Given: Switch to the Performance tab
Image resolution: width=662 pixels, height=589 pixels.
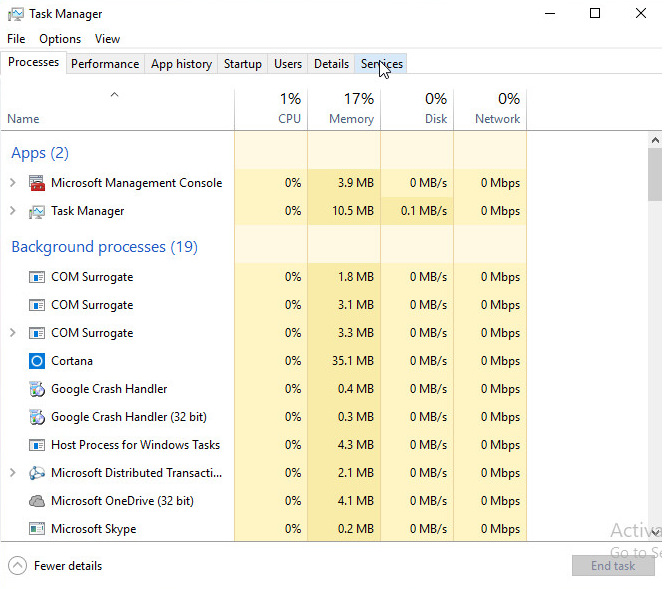Looking at the screenshot, I should coord(105,64).
